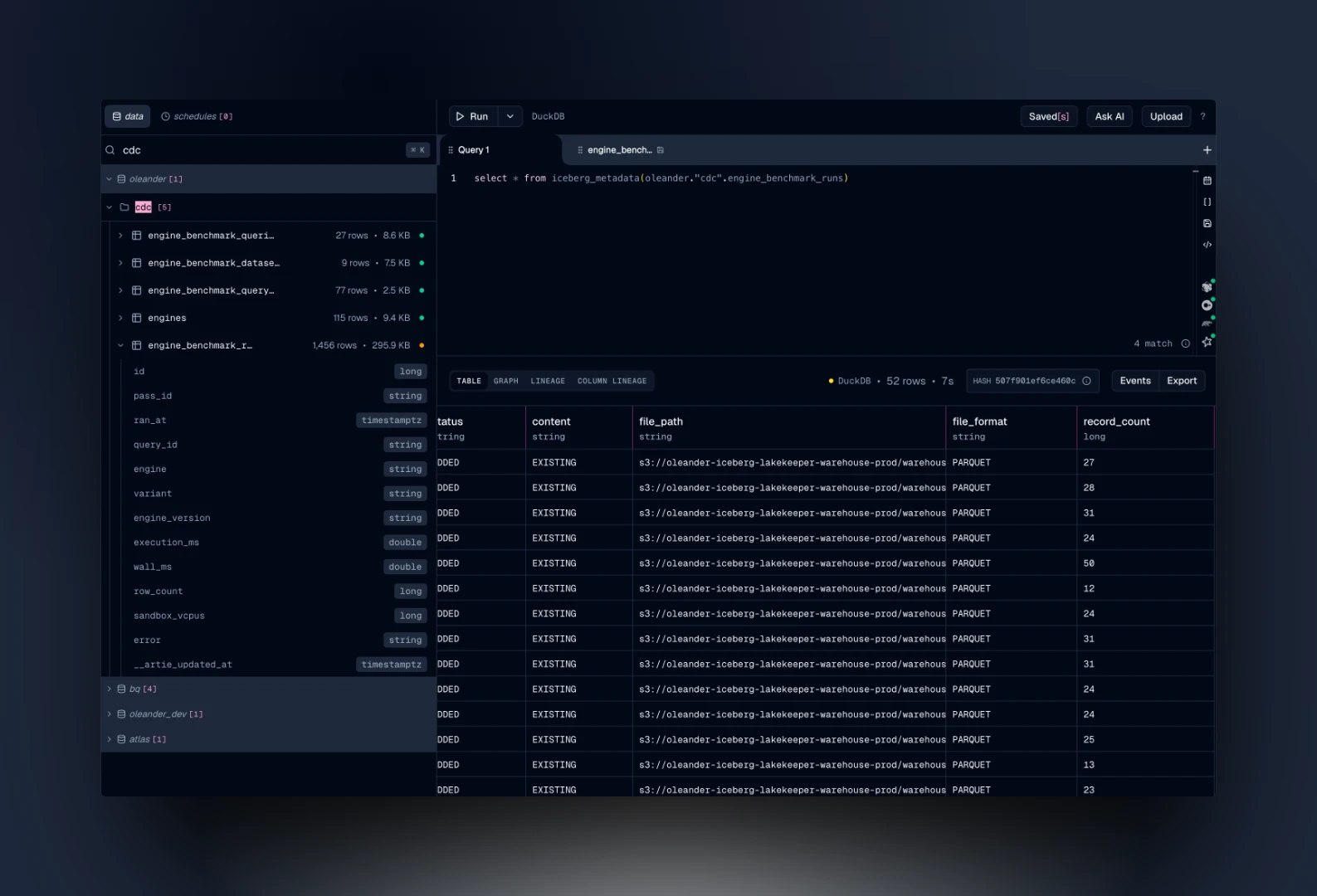Switch to COLUMN LINEAGE view
Screen dimensions: 1317x896
pyautogui.click(x=612, y=382)
